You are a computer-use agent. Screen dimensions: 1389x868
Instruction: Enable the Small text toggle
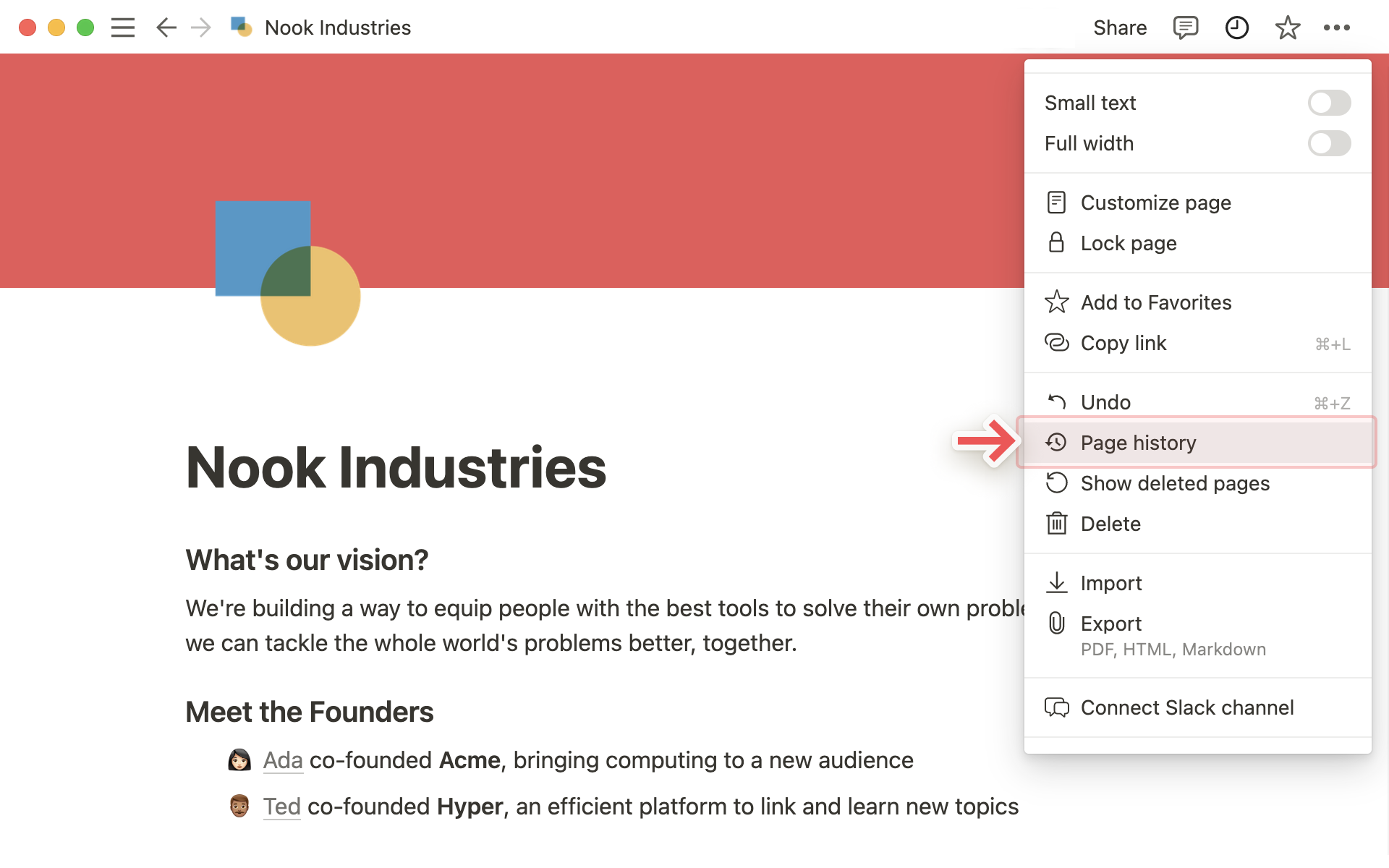[1329, 103]
